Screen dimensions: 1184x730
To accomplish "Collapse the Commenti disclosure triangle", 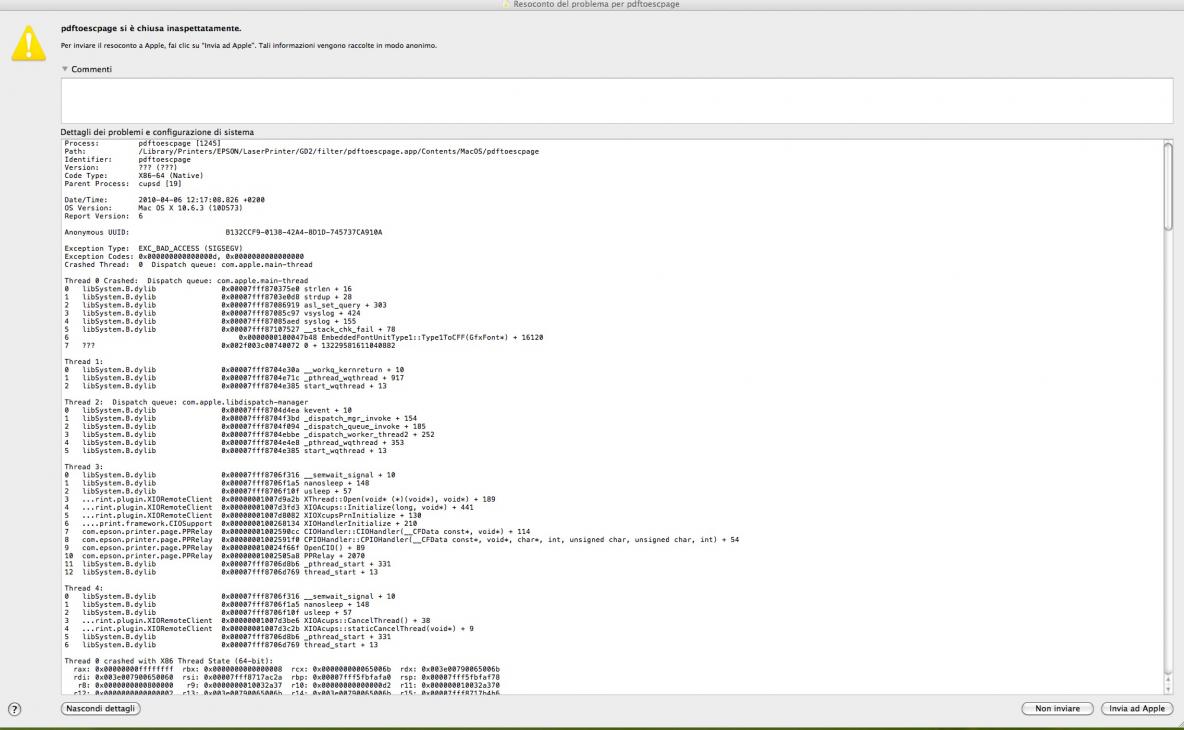I will (65, 69).
